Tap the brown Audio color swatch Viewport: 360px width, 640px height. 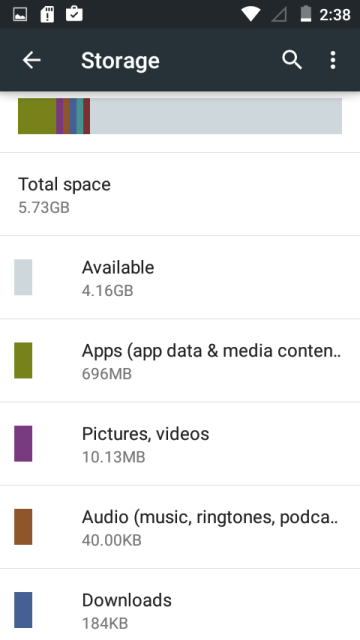click(x=23, y=527)
